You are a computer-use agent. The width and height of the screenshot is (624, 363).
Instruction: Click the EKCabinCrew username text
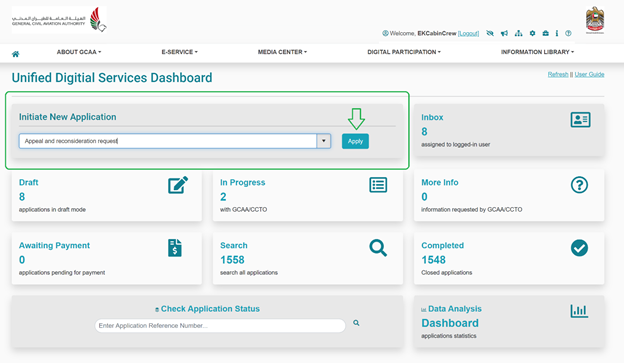437,33
